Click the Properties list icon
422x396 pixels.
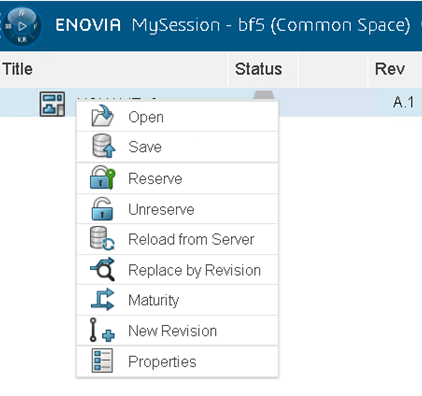coord(102,360)
